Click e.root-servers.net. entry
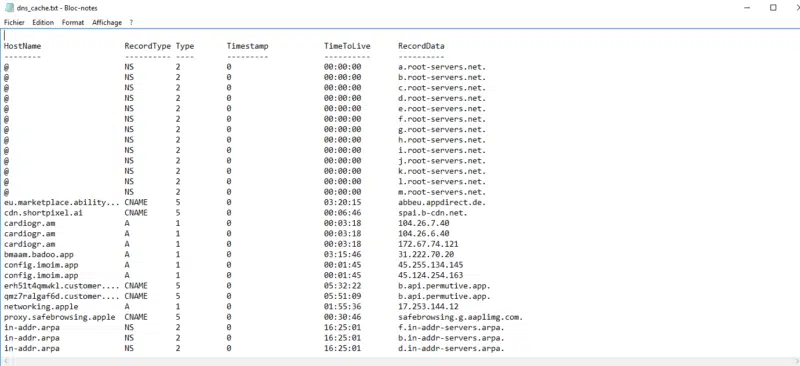The height and width of the screenshot is (366, 800). (442, 109)
